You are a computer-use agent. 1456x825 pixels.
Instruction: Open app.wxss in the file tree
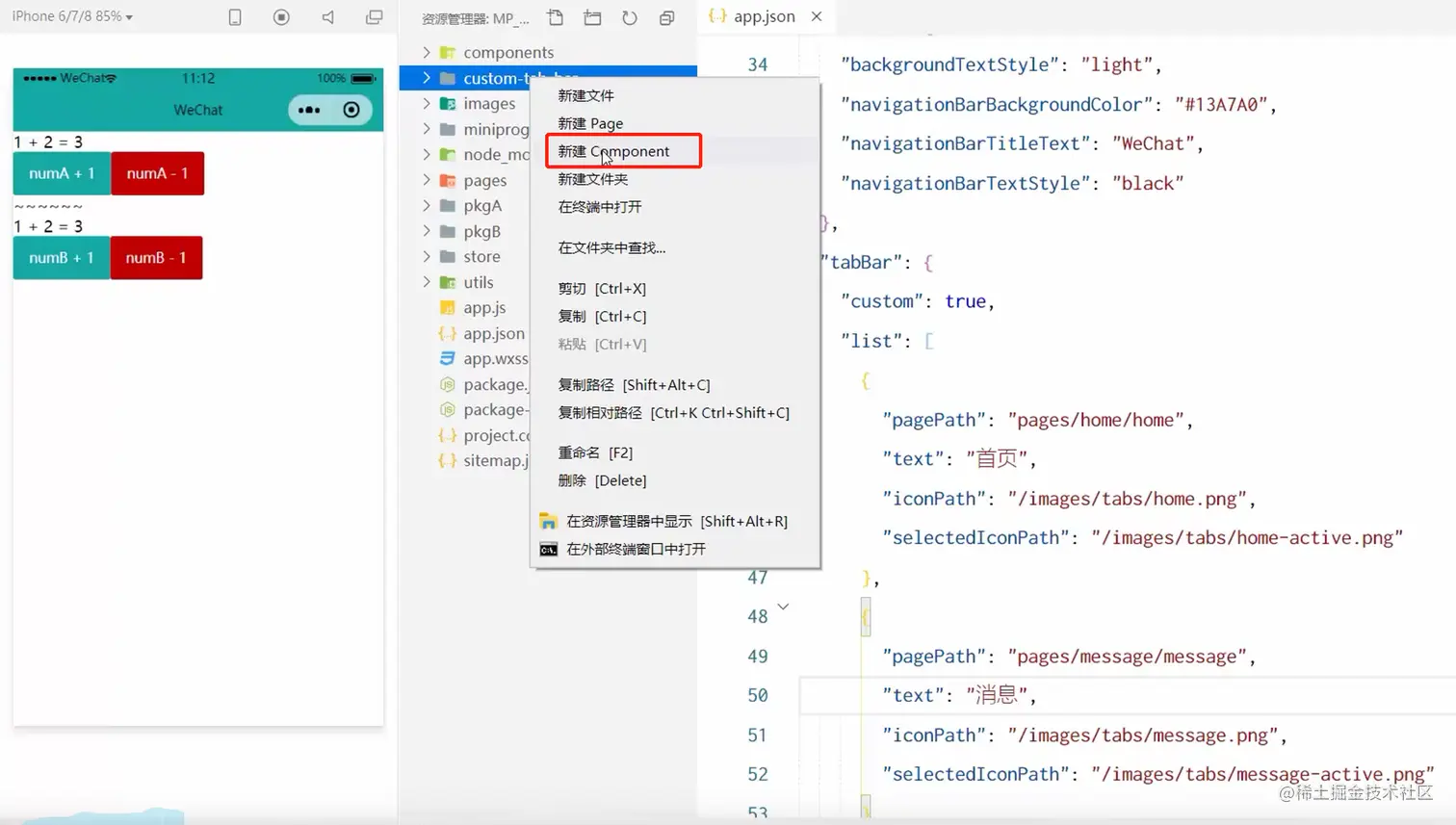(496, 358)
